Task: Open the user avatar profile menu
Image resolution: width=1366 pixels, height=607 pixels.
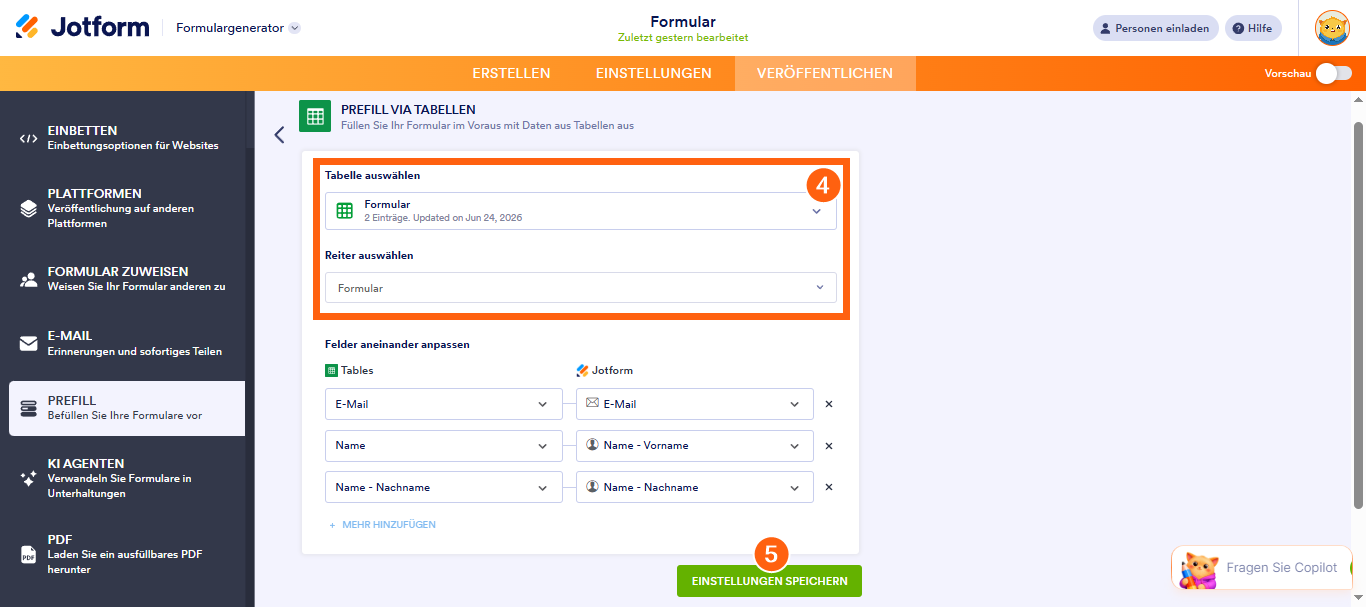Action: point(1332,28)
